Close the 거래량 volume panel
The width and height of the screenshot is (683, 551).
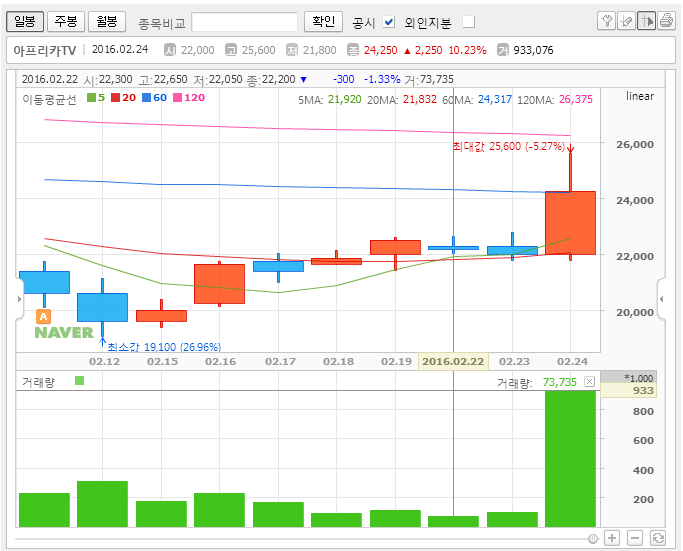590,382
